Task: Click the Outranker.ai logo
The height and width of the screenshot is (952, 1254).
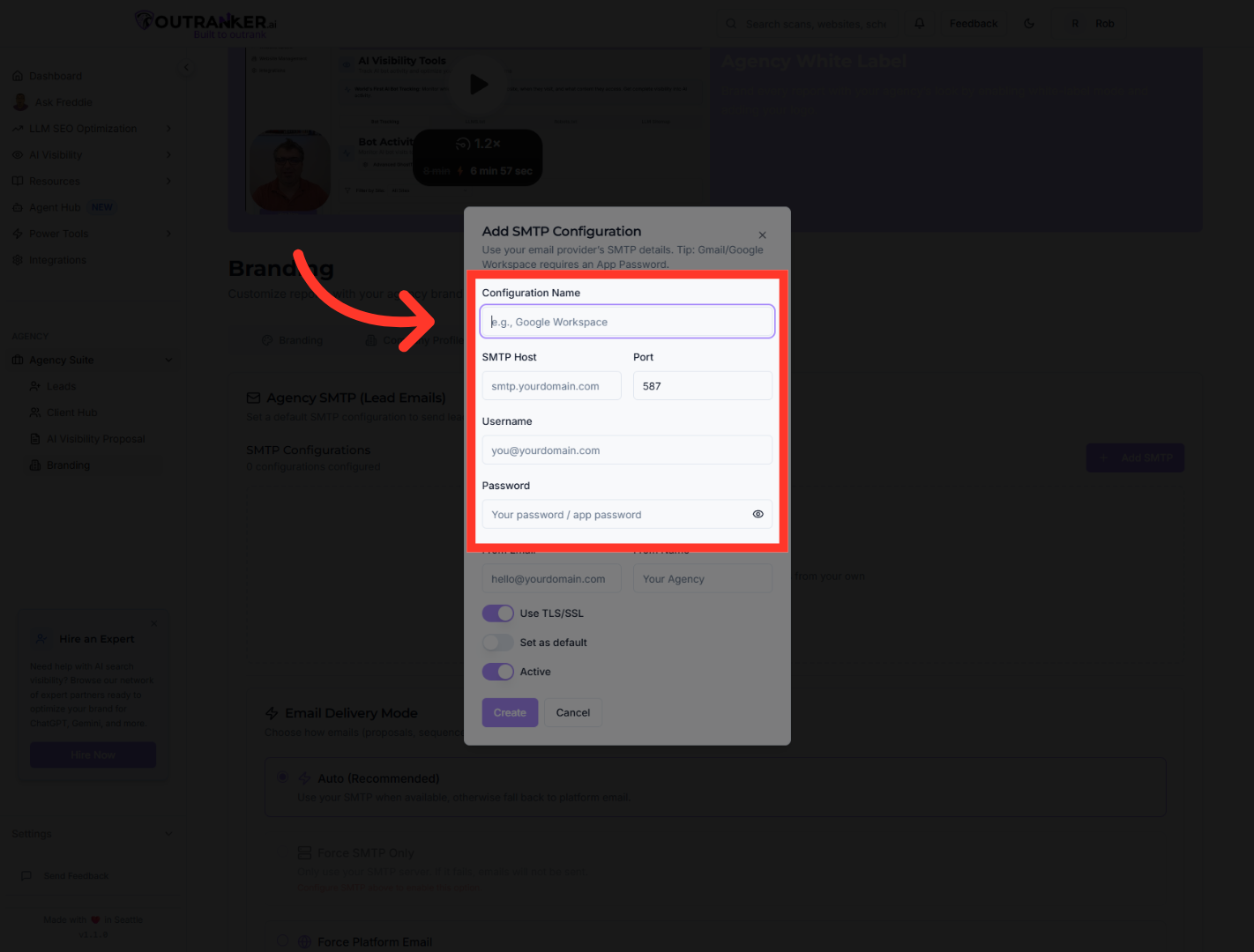Action: (x=205, y=24)
